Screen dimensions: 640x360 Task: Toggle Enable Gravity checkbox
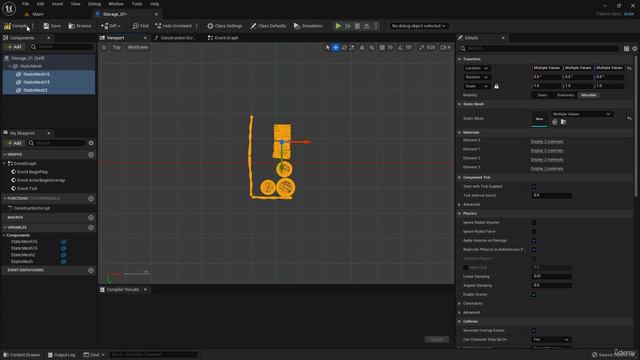(x=534, y=294)
